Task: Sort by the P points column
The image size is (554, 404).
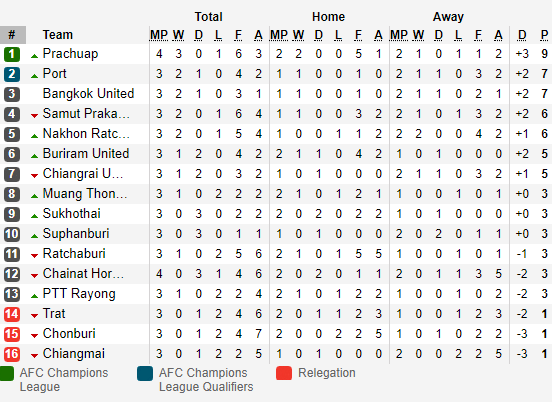Action: [x=544, y=35]
